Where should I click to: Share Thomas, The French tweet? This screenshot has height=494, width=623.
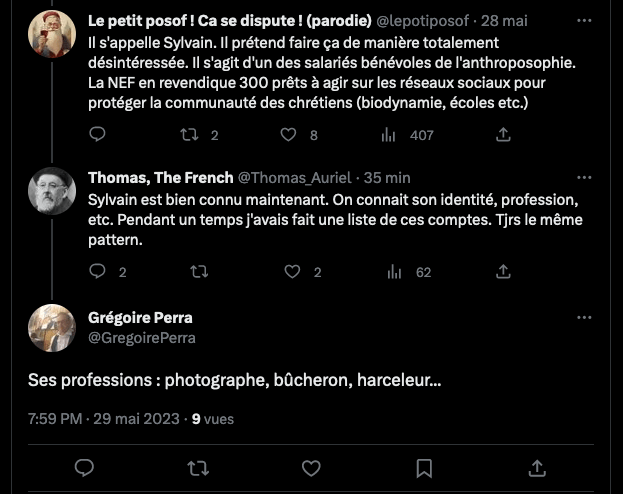click(x=504, y=271)
